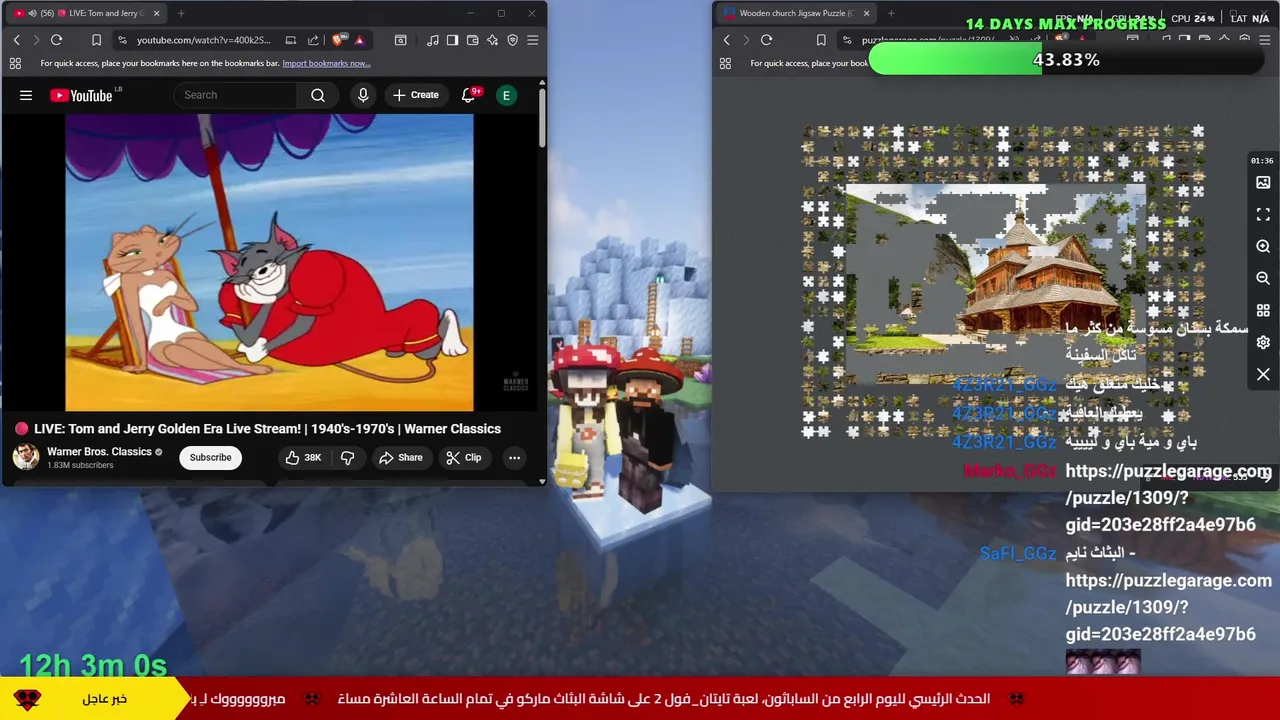This screenshot has height=720, width=1280.
Task: Click the YouTube page vertical scrollbar
Action: 542,118
